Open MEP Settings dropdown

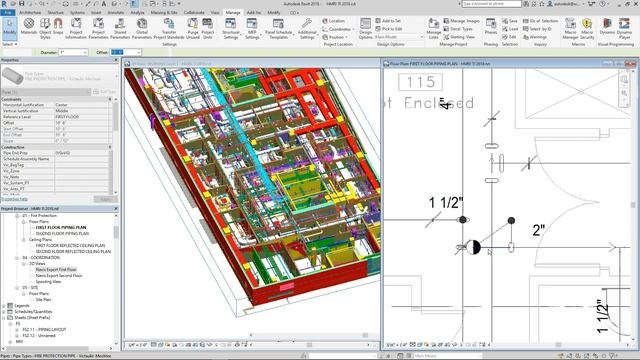pos(252,28)
